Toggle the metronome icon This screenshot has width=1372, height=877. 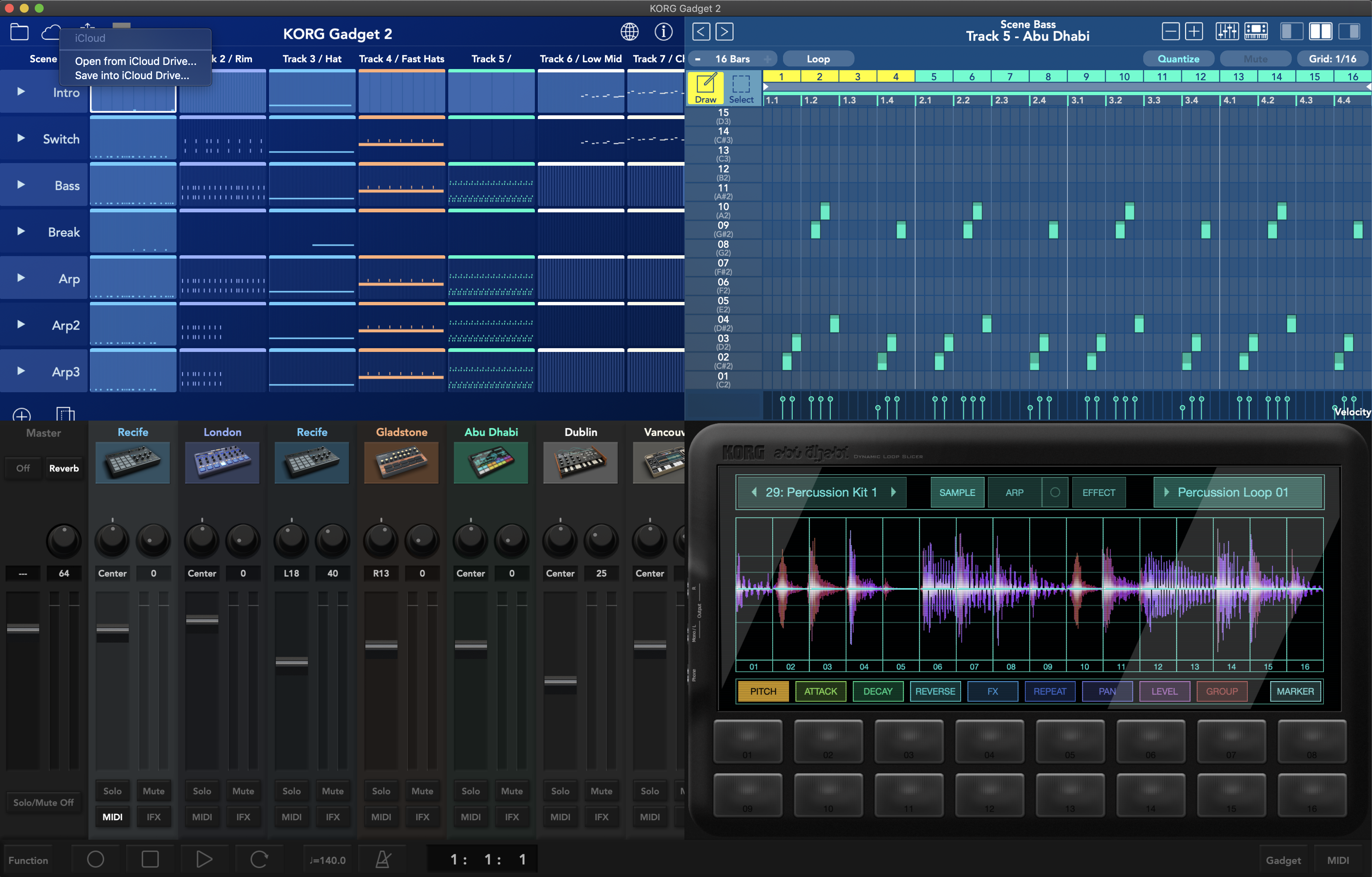383,859
